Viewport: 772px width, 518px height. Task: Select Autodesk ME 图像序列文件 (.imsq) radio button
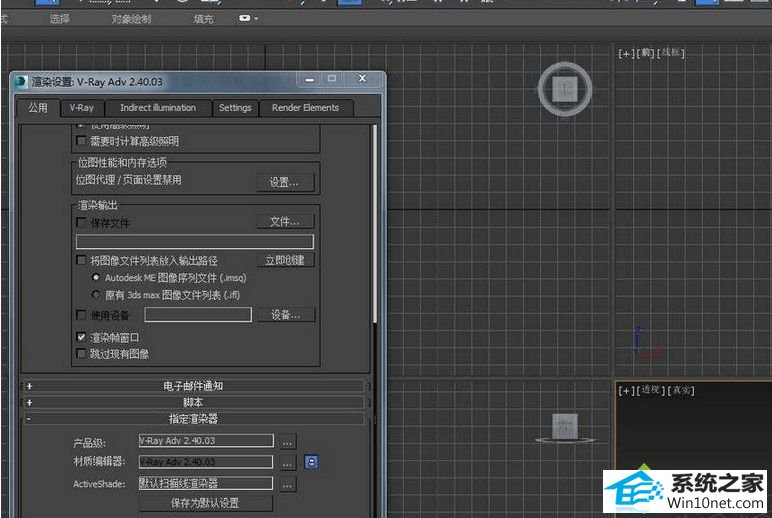click(x=96, y=277)
